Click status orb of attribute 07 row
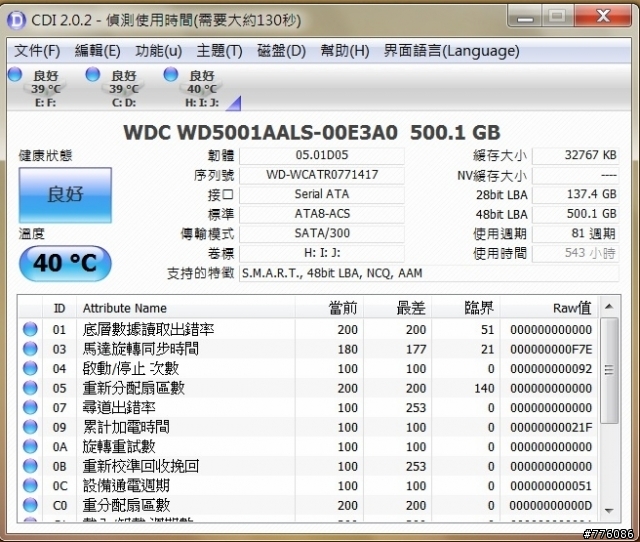The image size is (640, 542). 30,407
